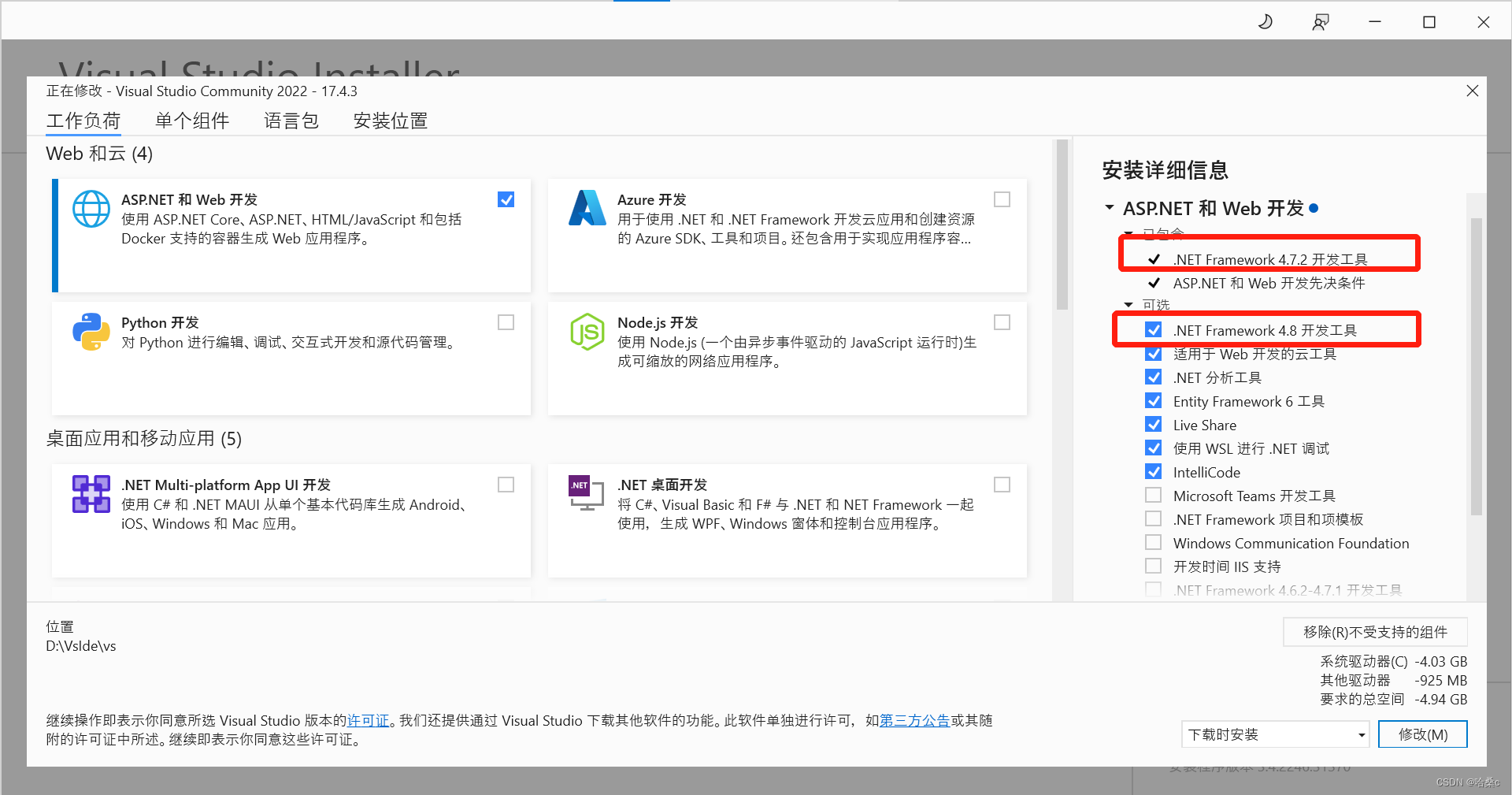Uncheck Entity Framework 6 工具
Viewport: 1512px width, 795px height.
pyautogui.click(x=1154, y=400)
